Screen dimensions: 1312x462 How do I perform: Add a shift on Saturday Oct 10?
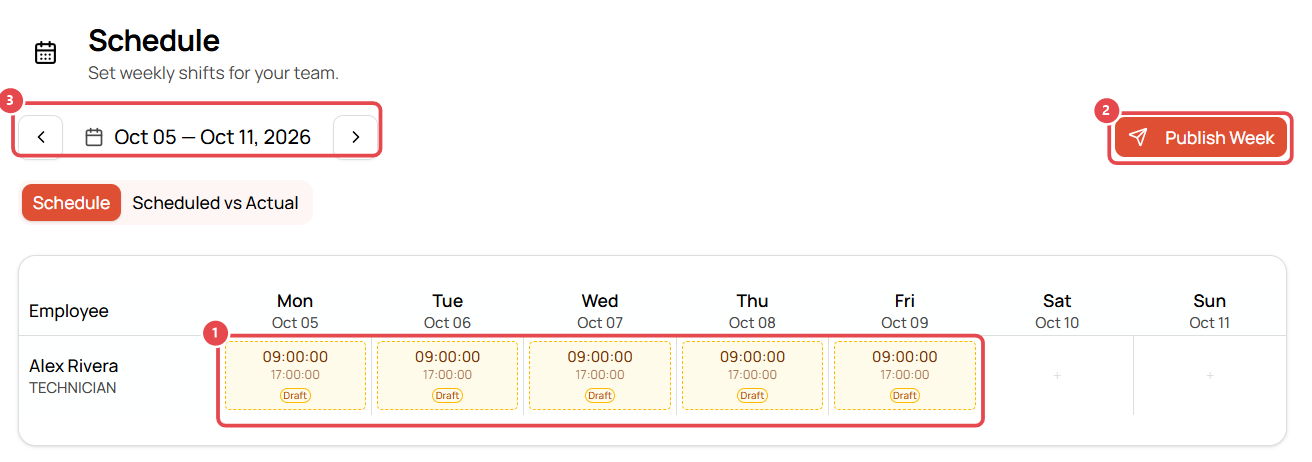1057,375
